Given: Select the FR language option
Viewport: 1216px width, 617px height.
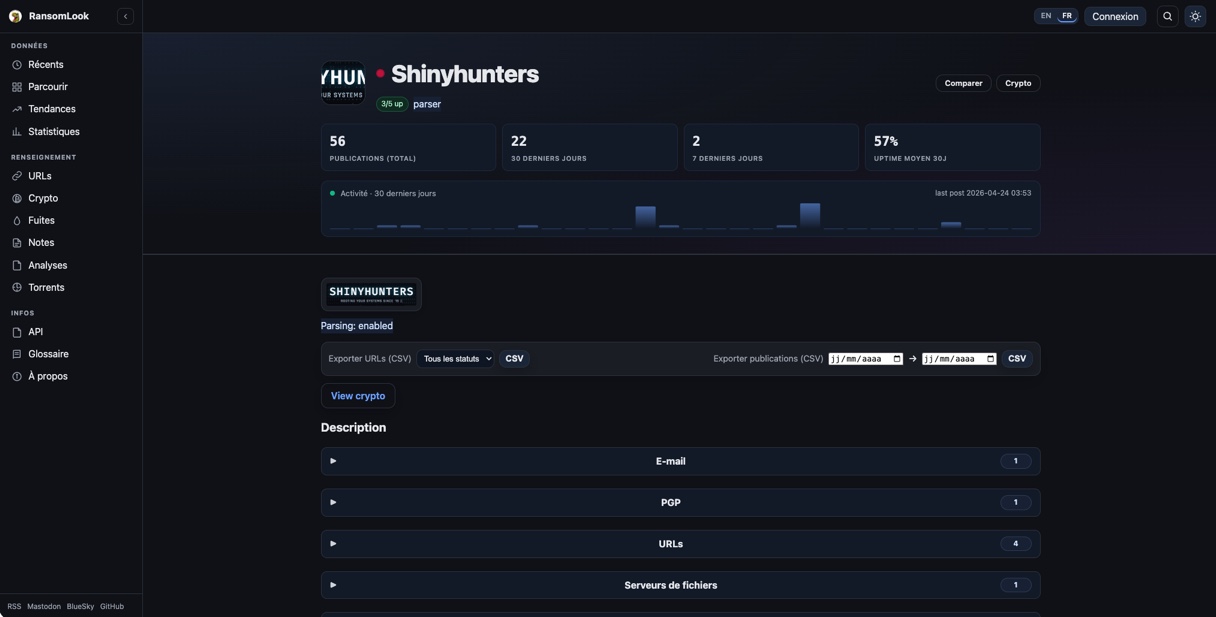Looking at the screenshot, I should pyautogui.click(x=1067, y=16).
